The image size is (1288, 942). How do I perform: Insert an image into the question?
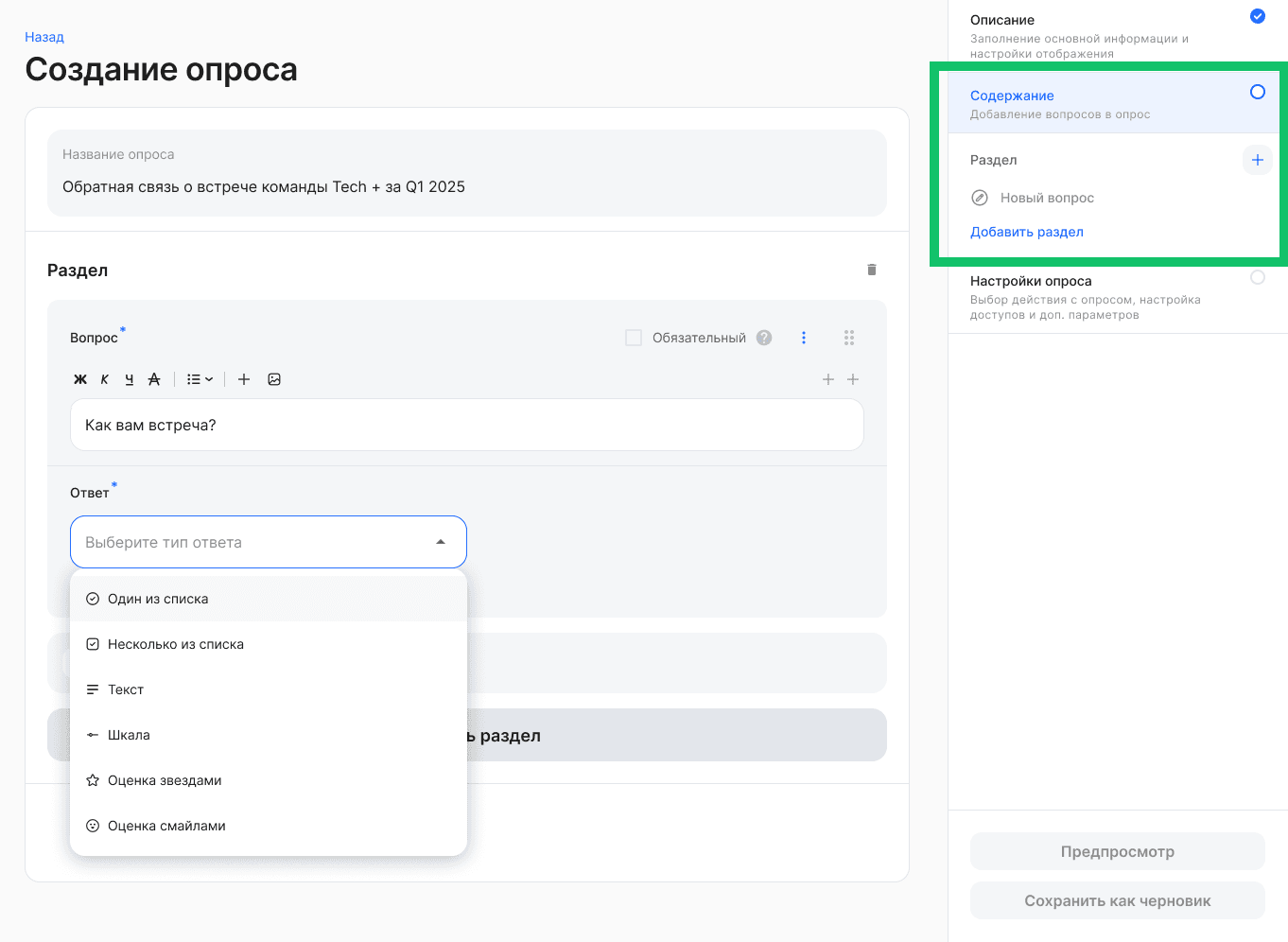coord(273,378)
